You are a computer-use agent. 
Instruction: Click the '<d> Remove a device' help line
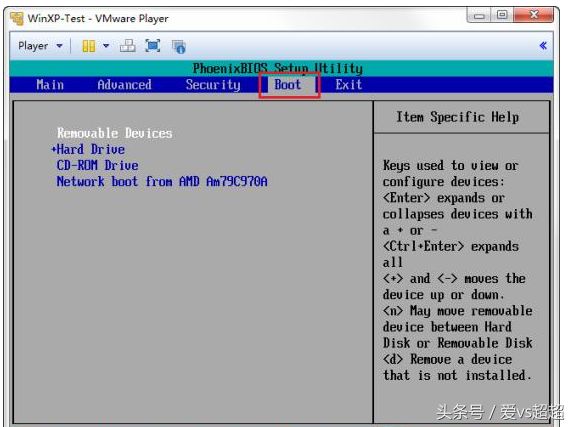(447, 359)
